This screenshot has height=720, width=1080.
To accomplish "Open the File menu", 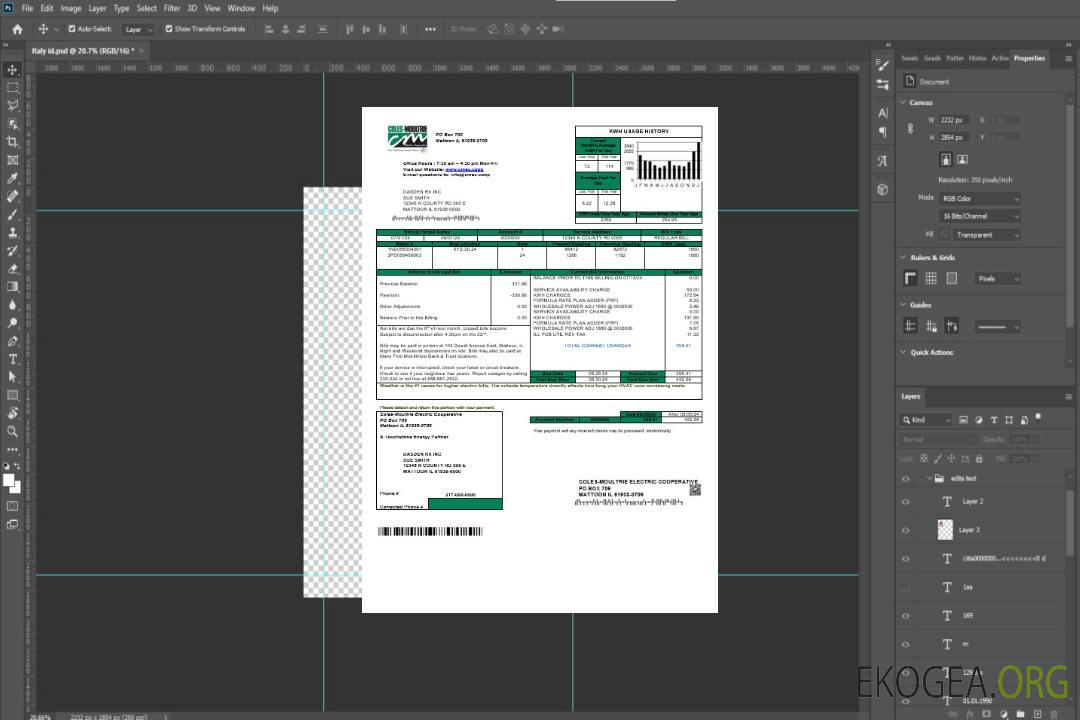I will (x=28, y=8).
